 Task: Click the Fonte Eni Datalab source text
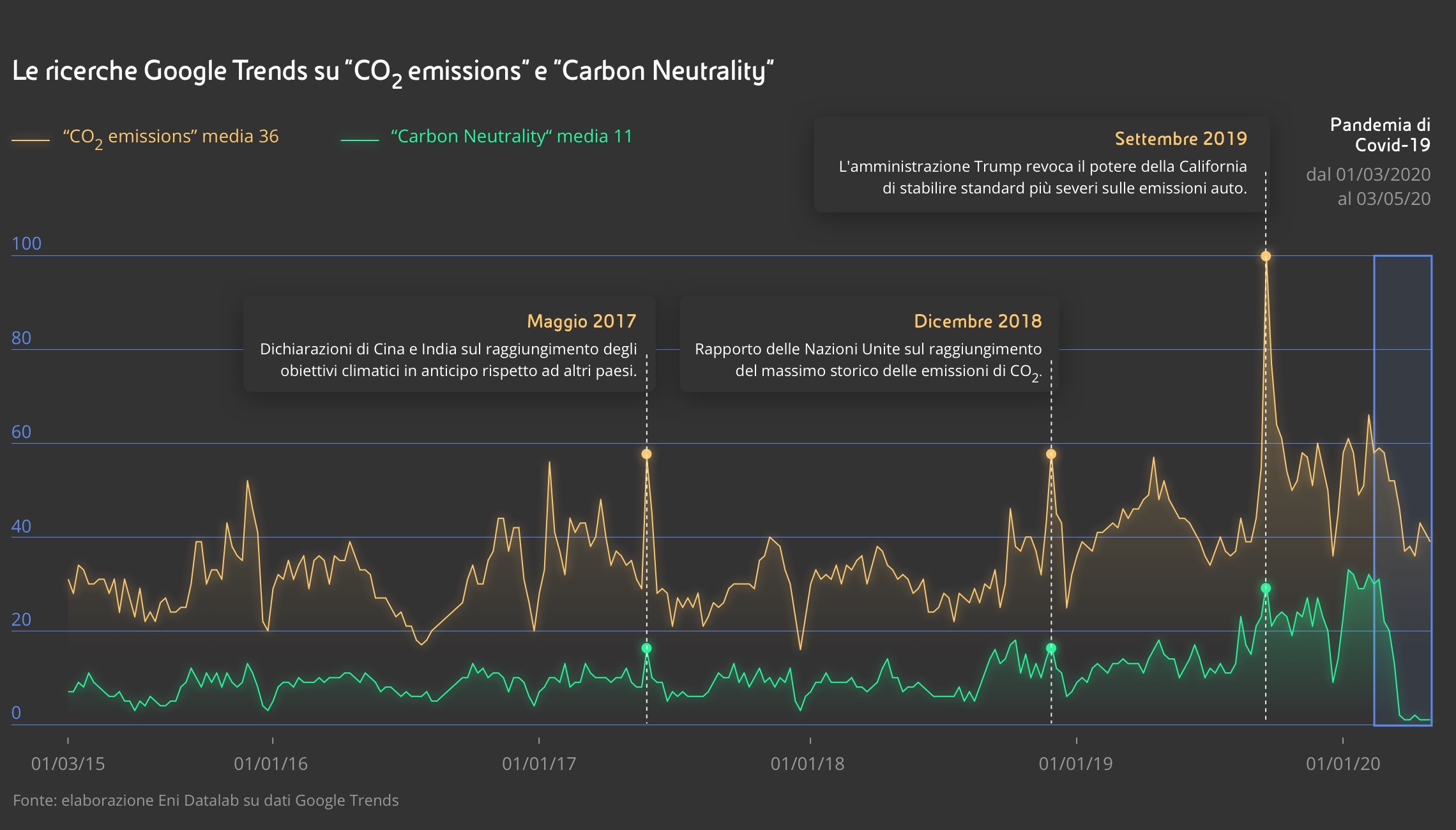[x=206, y=801]
